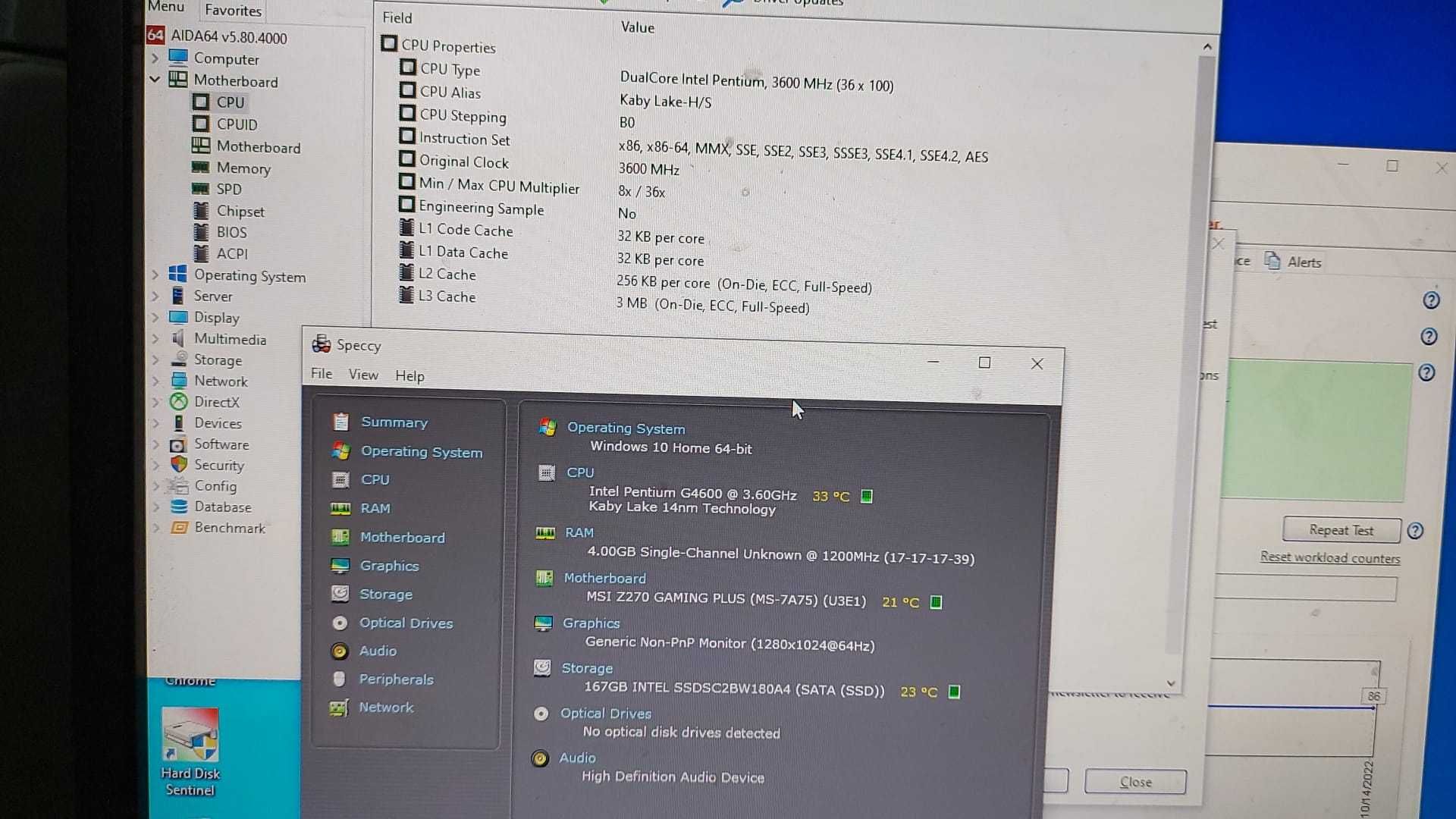Expand the Network node in AIDA64
This screenshot has width=1456, height=819.
tap(155, 381)
